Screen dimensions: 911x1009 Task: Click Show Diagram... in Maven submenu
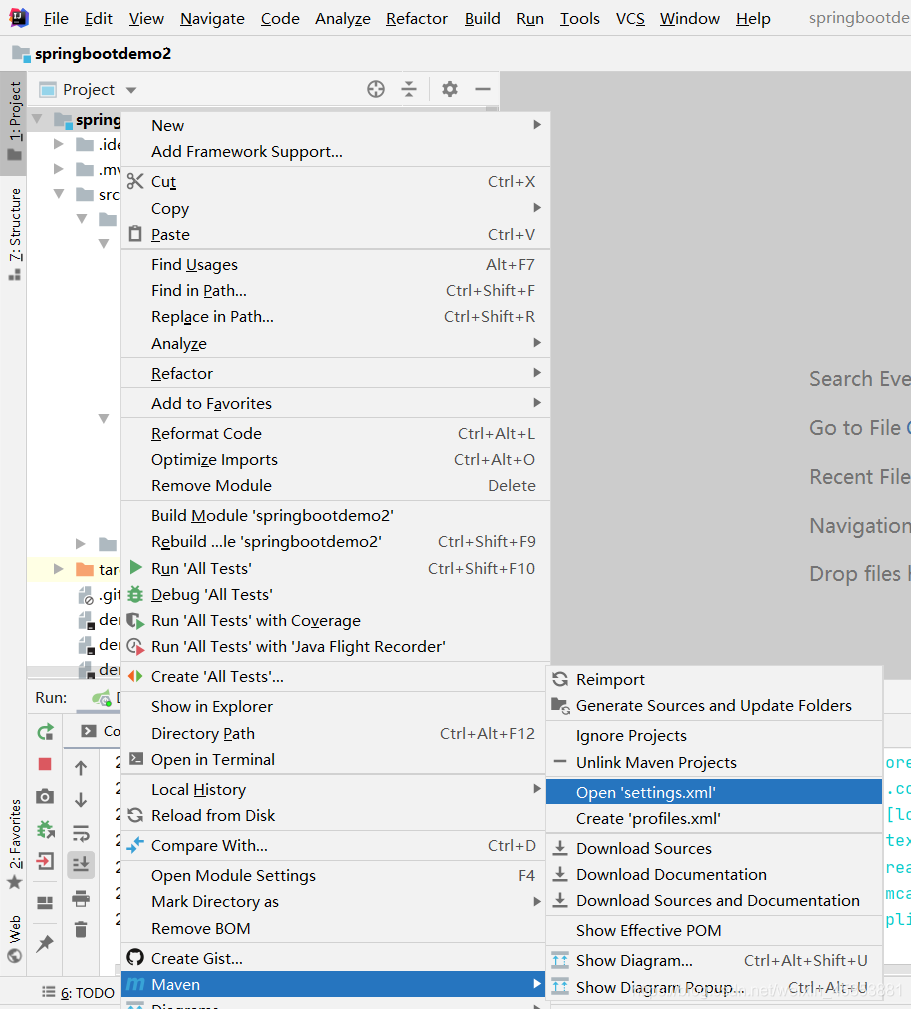[714, 961]
